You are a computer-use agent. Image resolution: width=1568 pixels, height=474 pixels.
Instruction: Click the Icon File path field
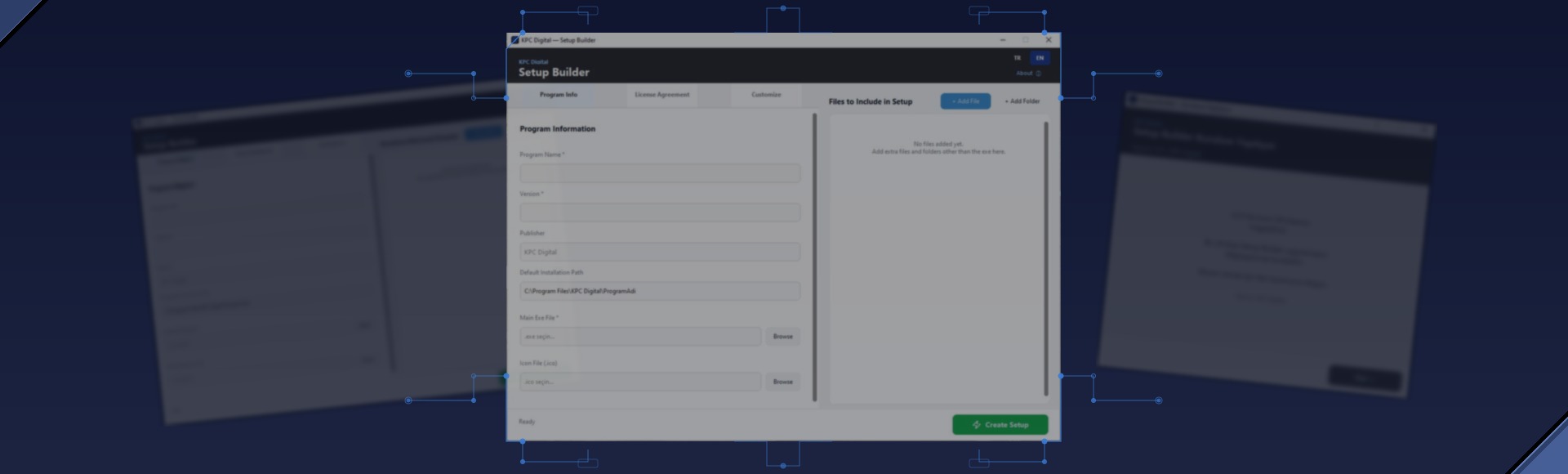tap(640, 382)
